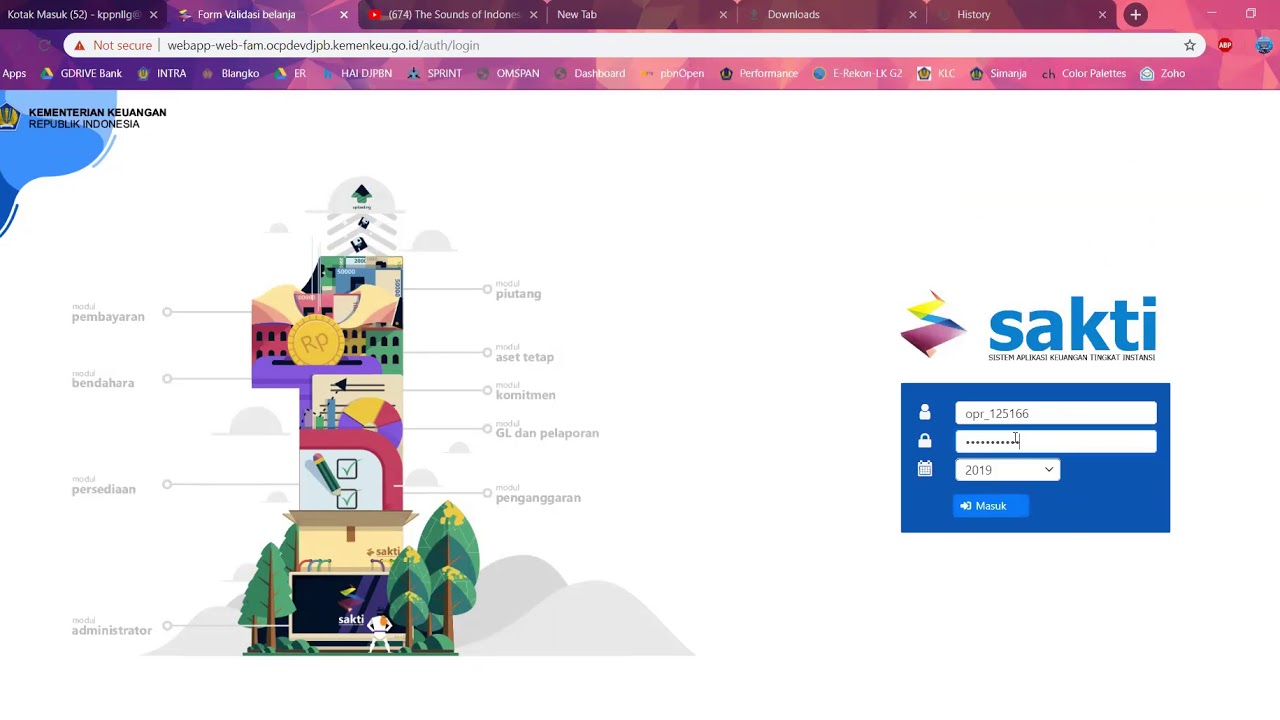Click the modul pembayaran label
Screen dimensions: 1280x720
(108, 313)
